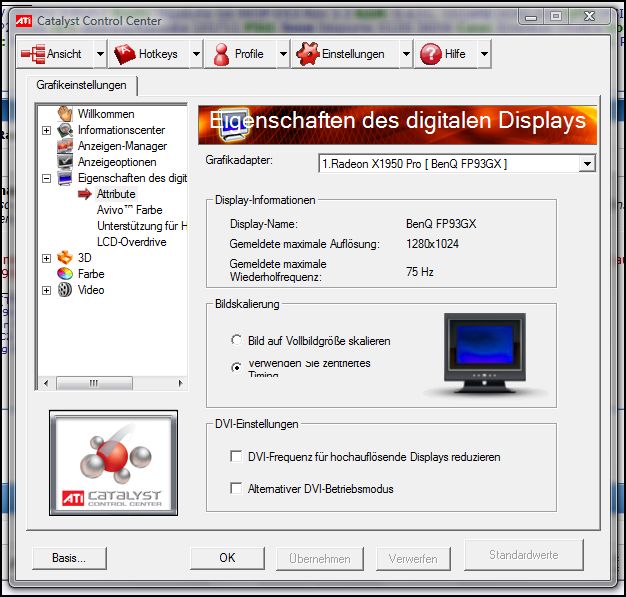Click the Anzeigeoptionen tree entry
Image resolution: width=626 pixels, height=597 pixels.
point(117,162)
